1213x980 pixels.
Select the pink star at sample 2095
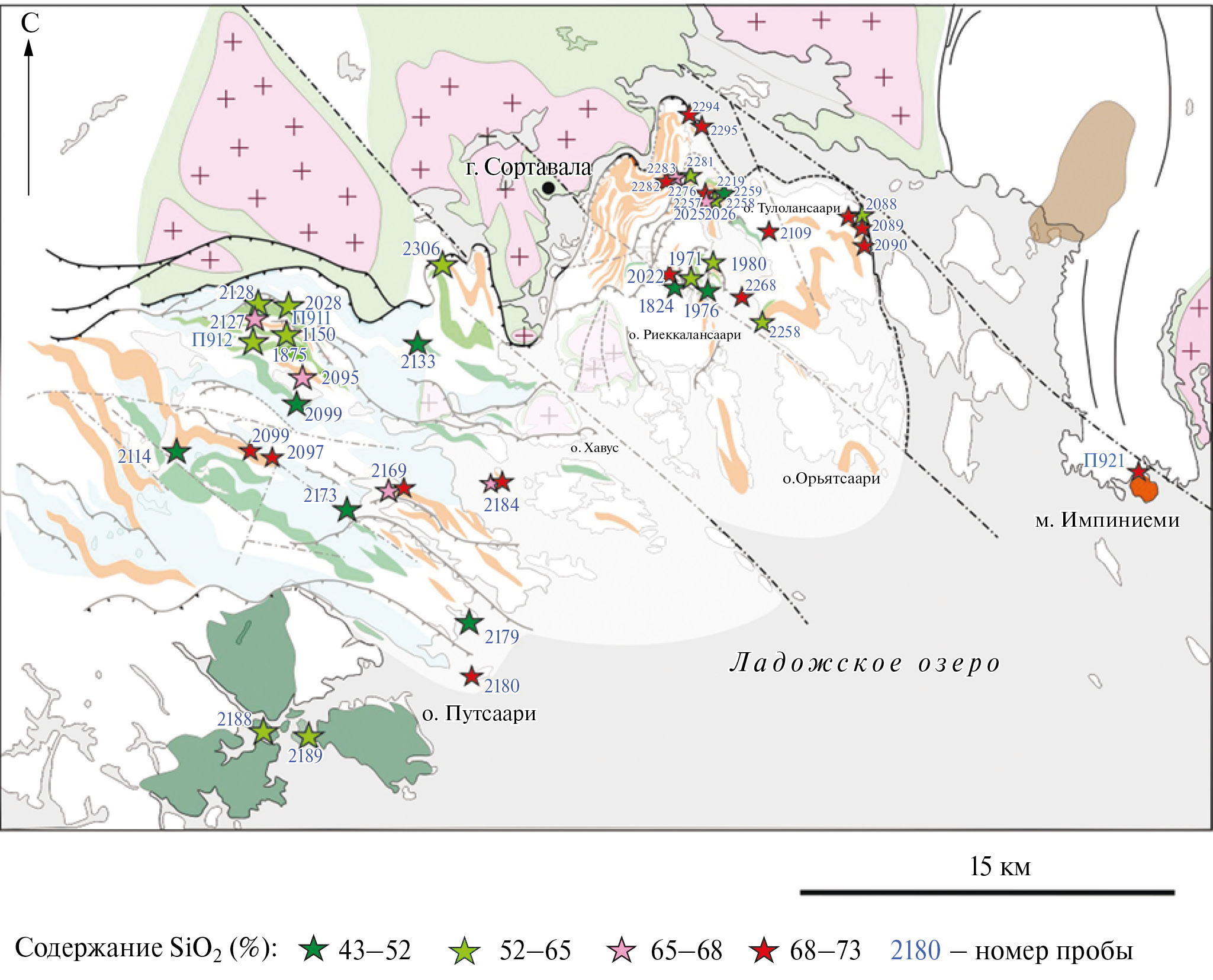point(302,376)
